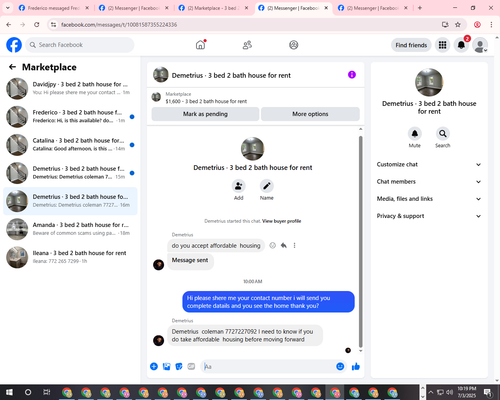Open the Marketplace listing thumbnail in header

point(156,97)
